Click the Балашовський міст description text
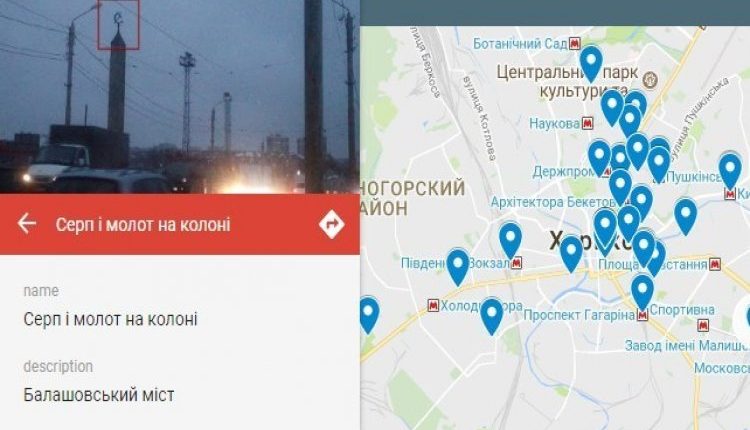The image size is (750, 430). pos(99,395)
